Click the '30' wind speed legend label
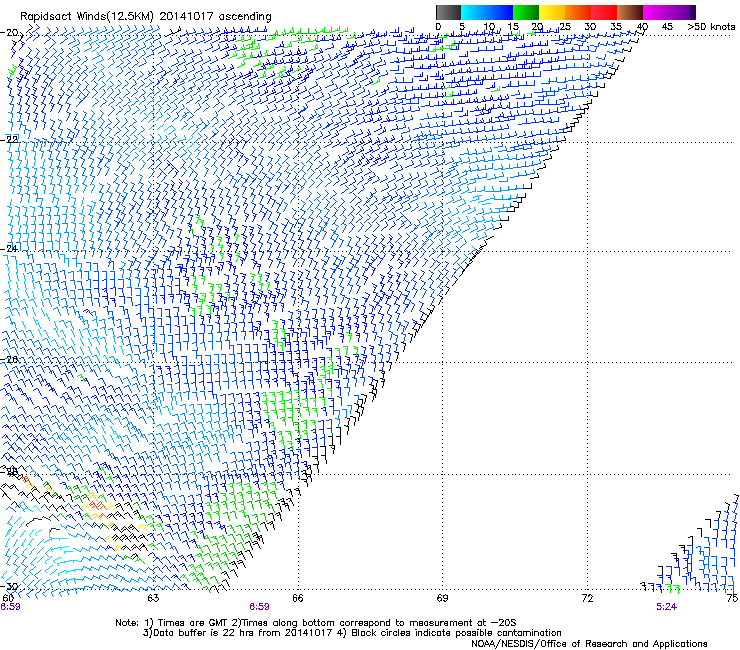Viewport: 740px width, 650px height. click(x=590, y=27)
